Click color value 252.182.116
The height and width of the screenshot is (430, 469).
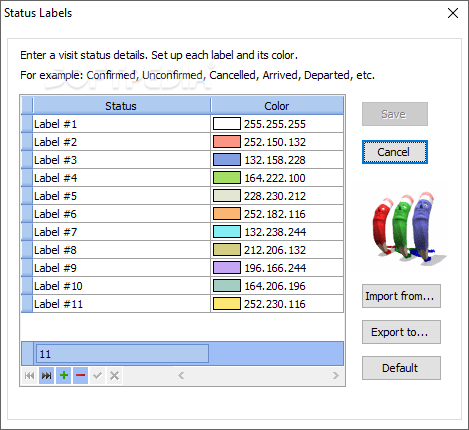point(275,214)
